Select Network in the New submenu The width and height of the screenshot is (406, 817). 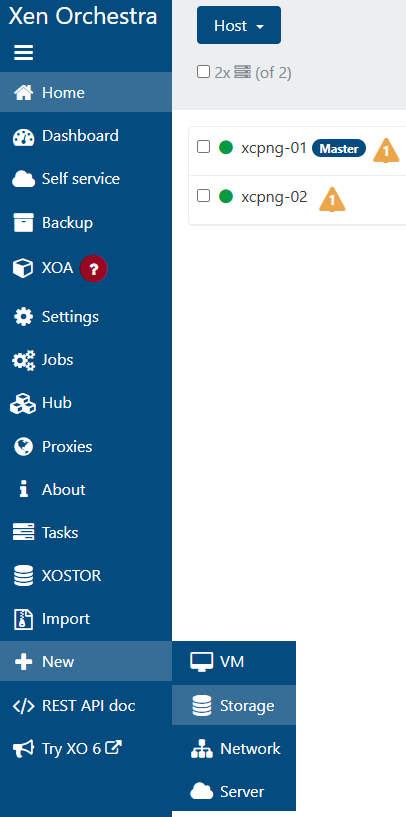(233, 749)
